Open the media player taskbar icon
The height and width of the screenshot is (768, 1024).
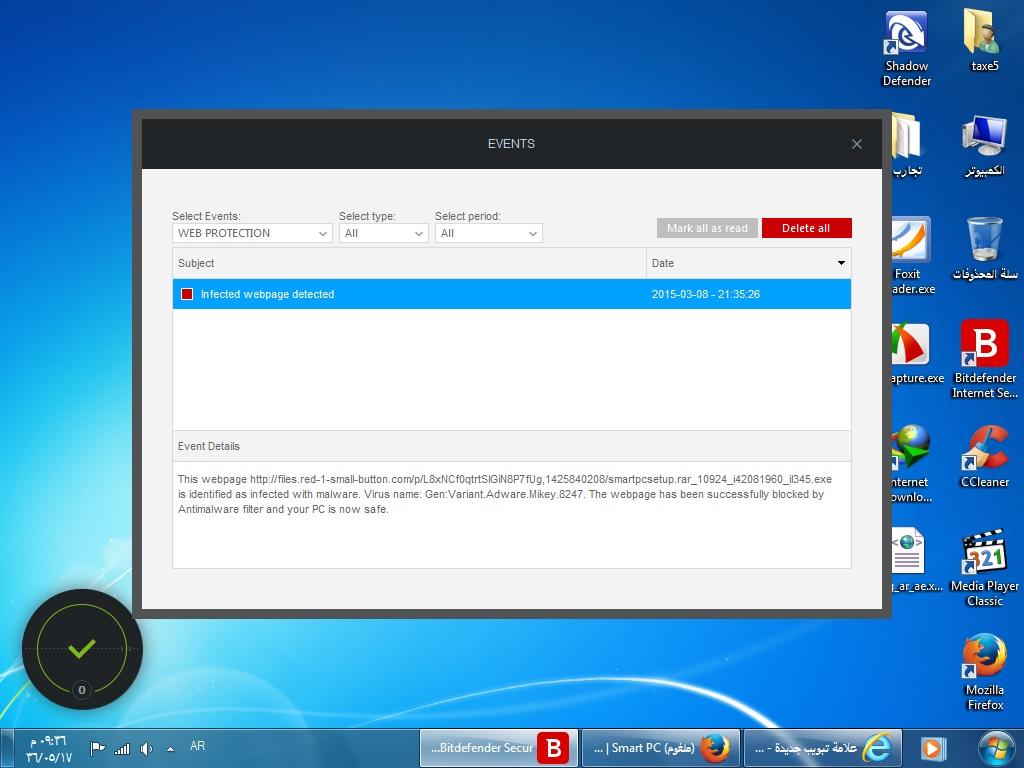click(933, 748)
